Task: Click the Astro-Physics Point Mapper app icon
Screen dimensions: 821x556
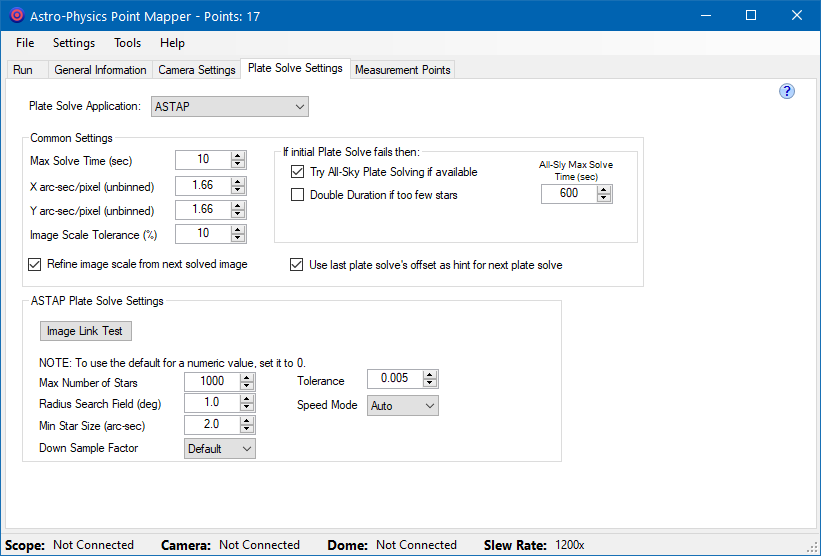Action: point(17,16)
